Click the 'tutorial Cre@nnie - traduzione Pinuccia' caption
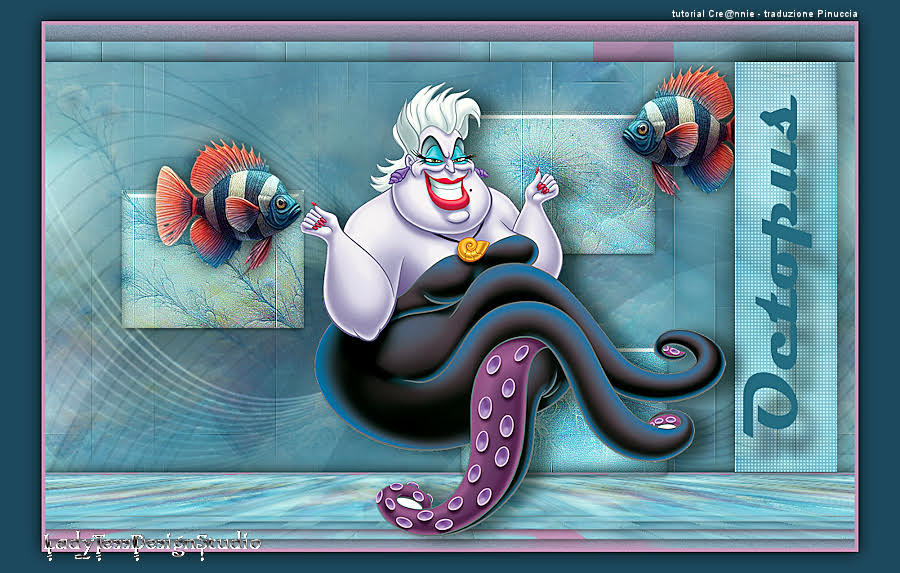This screenshot has height=573, width=900. [x=765, y=13]
